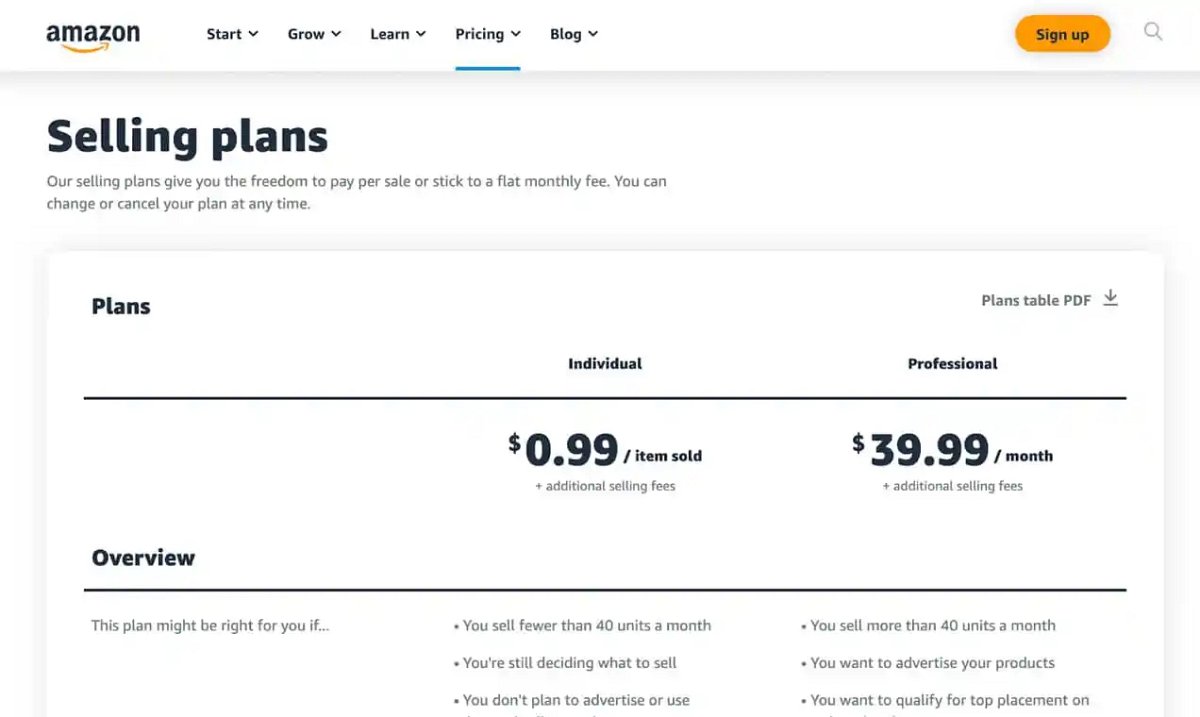Select the Professional plan column header
The height and width of the screenshot is (717, 1200).
pos(952,363)
